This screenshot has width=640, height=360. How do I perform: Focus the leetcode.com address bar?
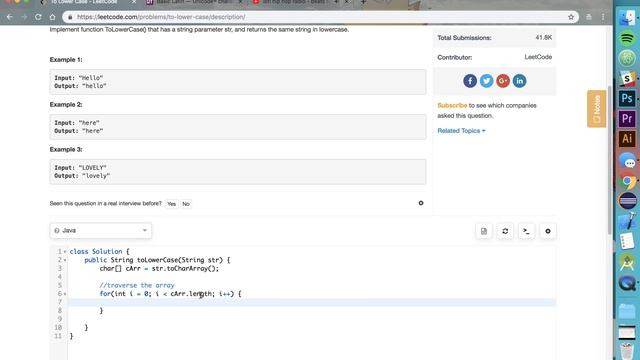[x=320, y=17]
